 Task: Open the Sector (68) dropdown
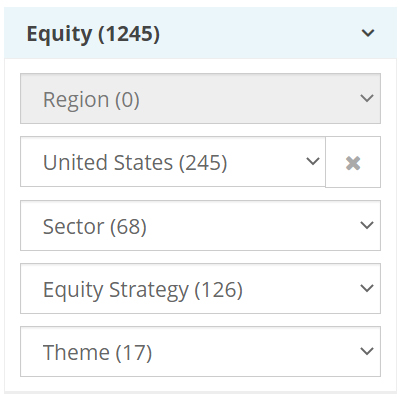pos(200,225)
